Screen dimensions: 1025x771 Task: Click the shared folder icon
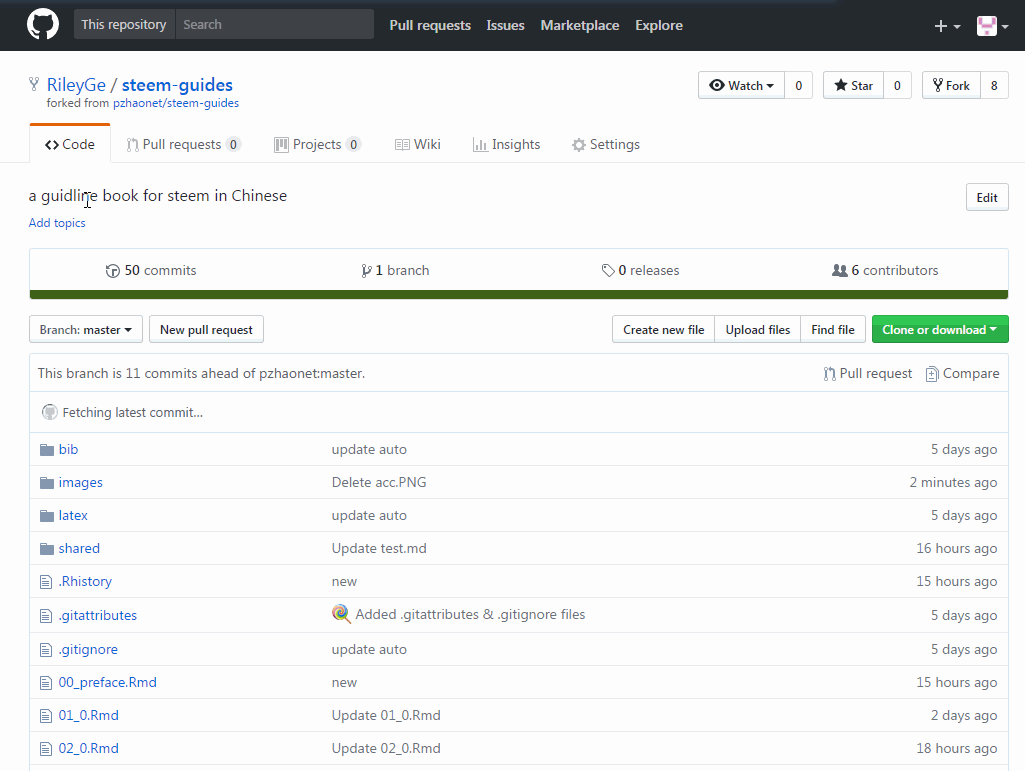pos(46,549)
